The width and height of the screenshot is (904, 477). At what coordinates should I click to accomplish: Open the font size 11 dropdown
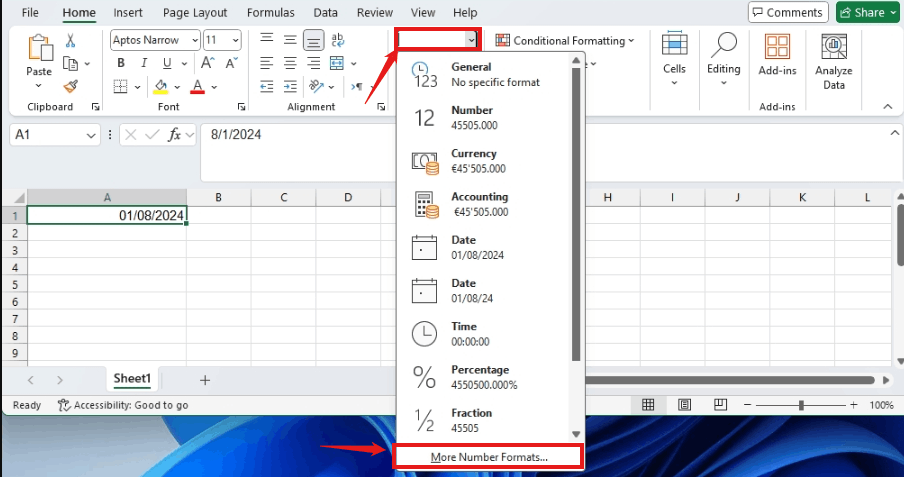click(235, 40)
